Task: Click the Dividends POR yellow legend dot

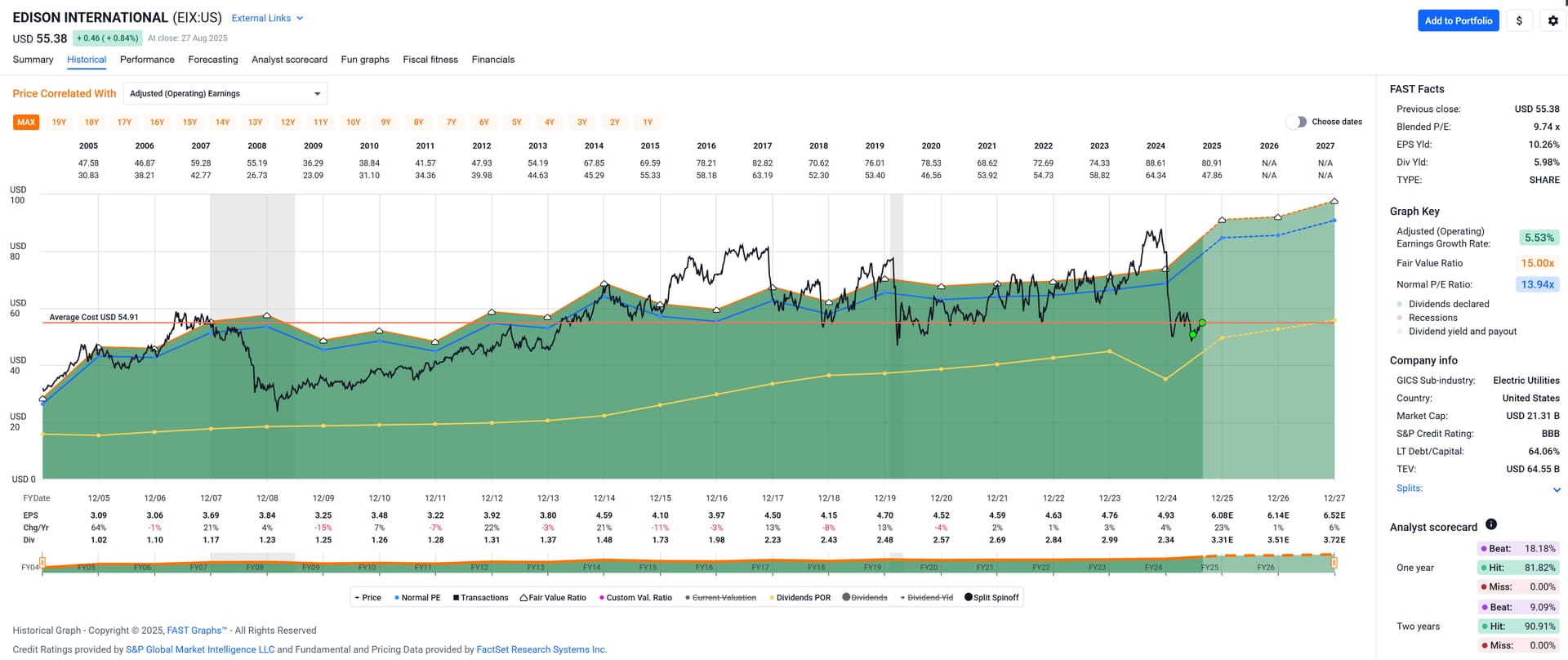Action: click(x=772, y=598)
